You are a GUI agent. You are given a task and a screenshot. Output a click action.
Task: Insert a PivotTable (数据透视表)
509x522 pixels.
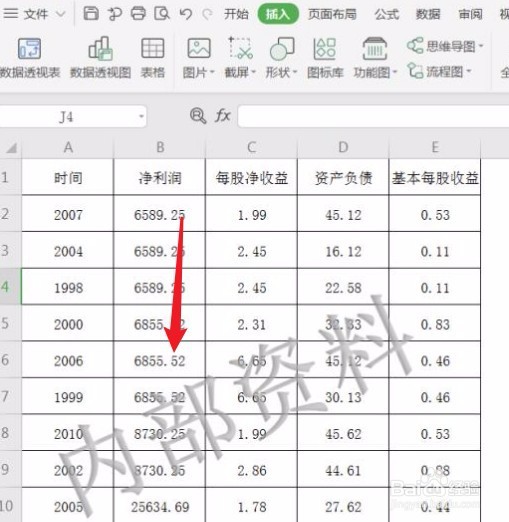30,58
